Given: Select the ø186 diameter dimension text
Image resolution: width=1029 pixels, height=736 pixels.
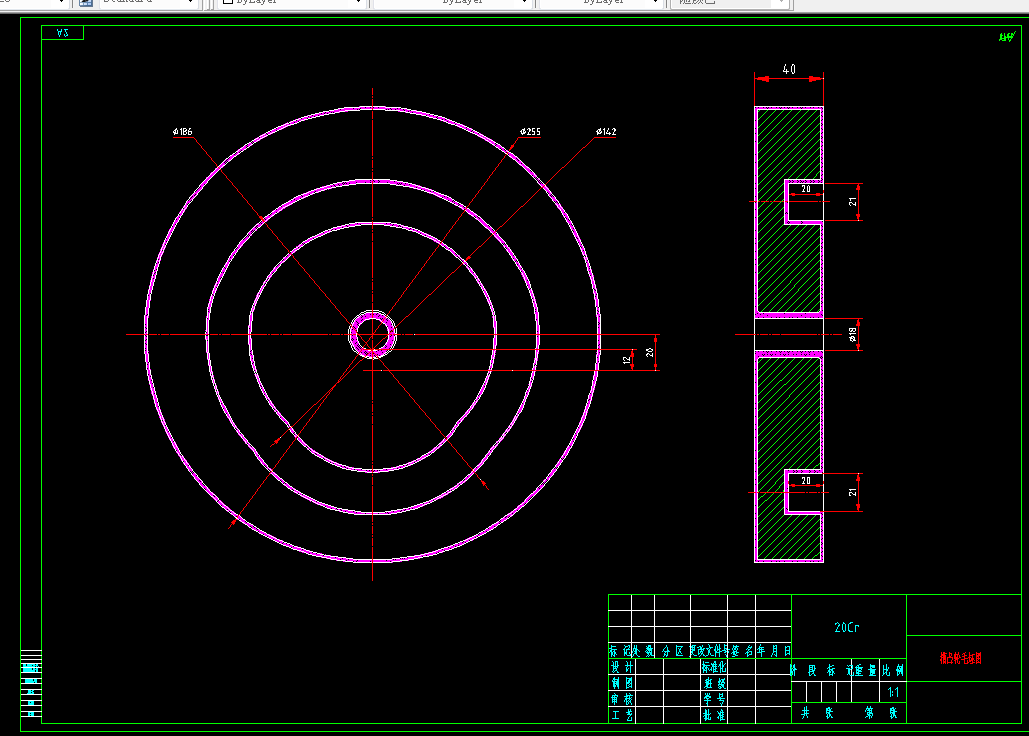Looking at the screenshot, I should pos(182,132).
